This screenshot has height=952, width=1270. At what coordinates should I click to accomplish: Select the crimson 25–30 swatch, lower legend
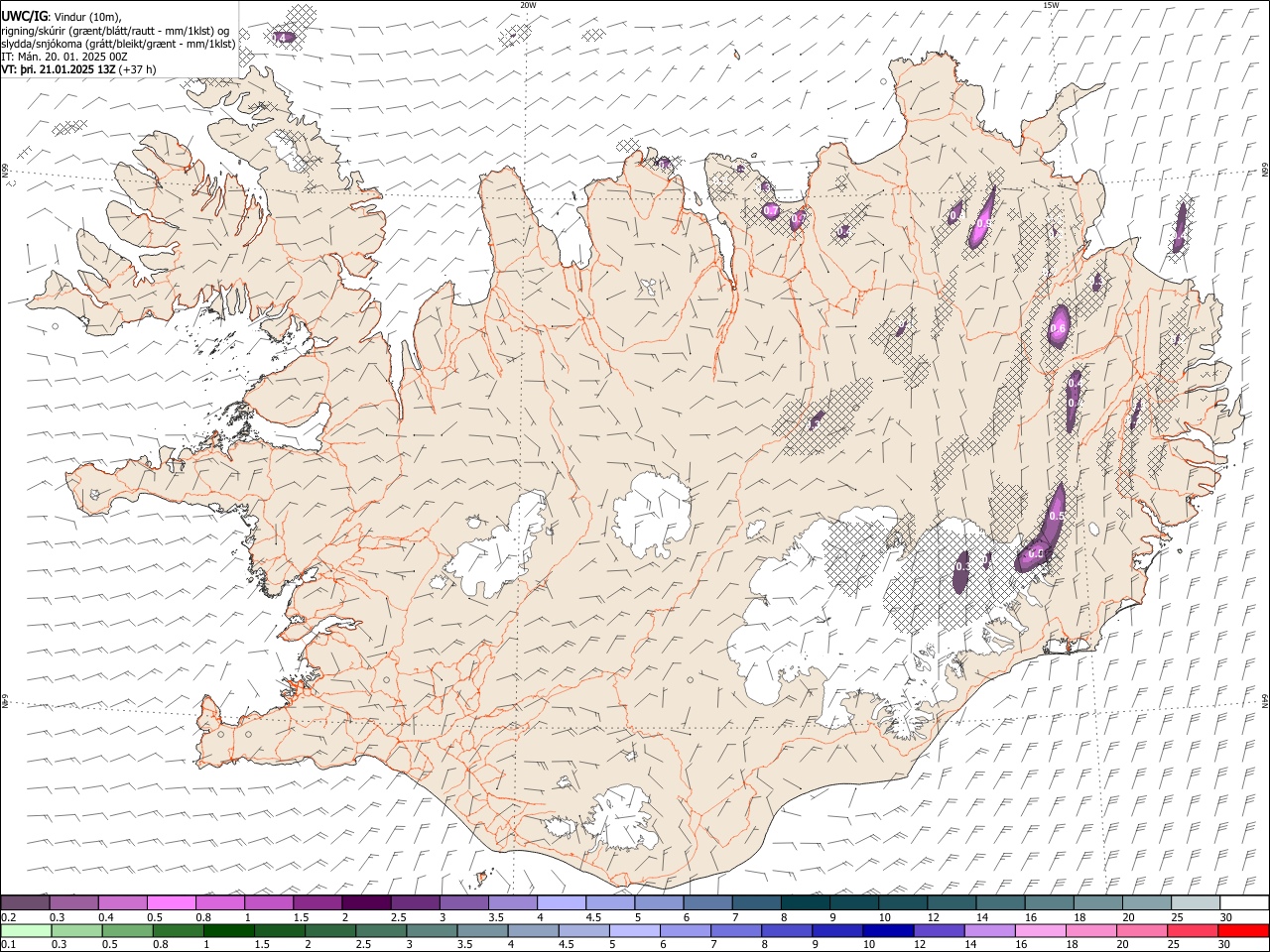[x=1193, y=930]
